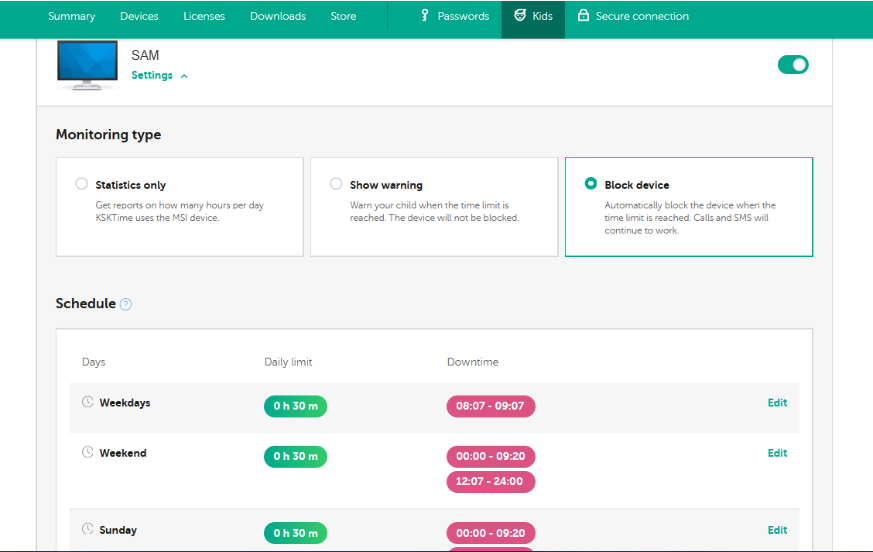The height and width of the screenshot is (552, 873).
Task: Click Sunday 00:00 - 09:20 downtime badge
Action: pos(491,533)
